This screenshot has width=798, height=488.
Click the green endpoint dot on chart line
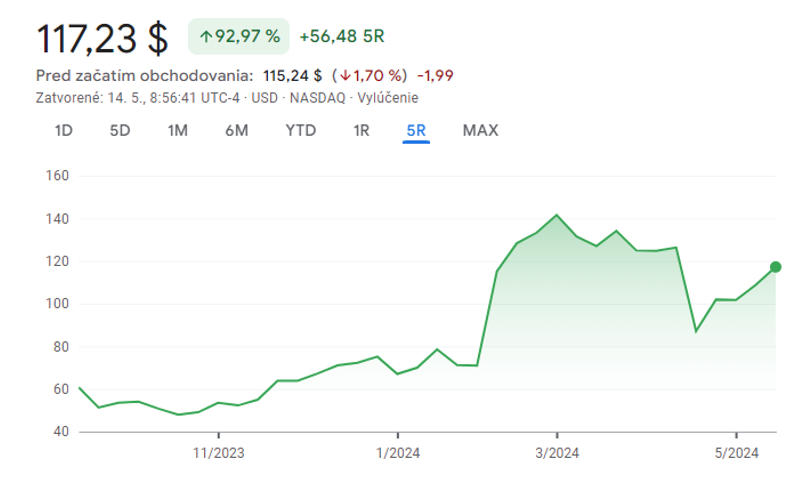pos(776,267)
